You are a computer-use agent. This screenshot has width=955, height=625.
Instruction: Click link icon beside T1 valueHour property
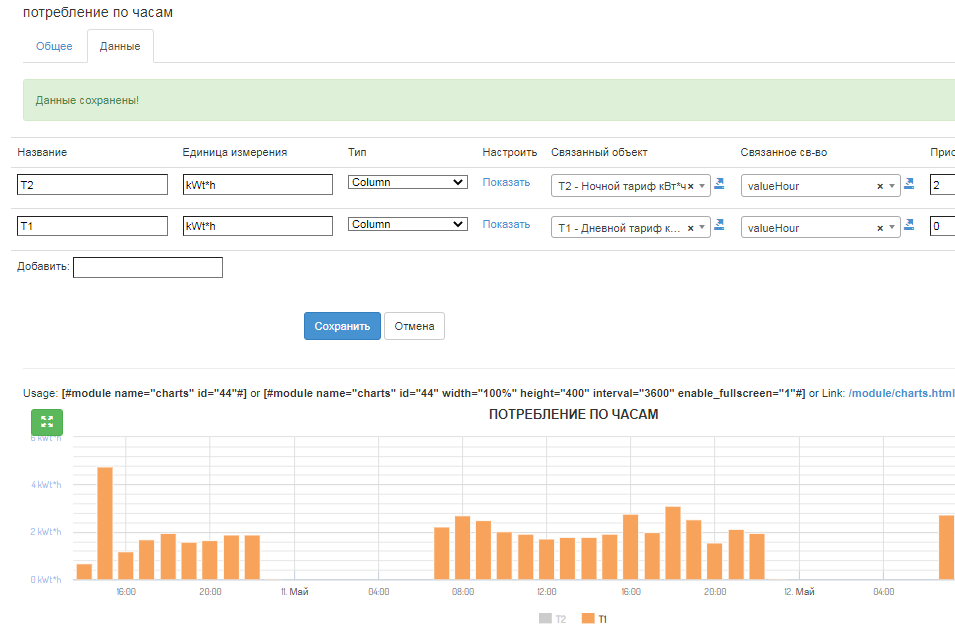click(909, 226)
